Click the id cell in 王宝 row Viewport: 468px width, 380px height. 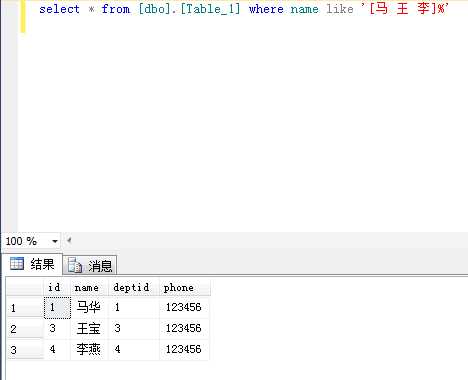(57, 329)
